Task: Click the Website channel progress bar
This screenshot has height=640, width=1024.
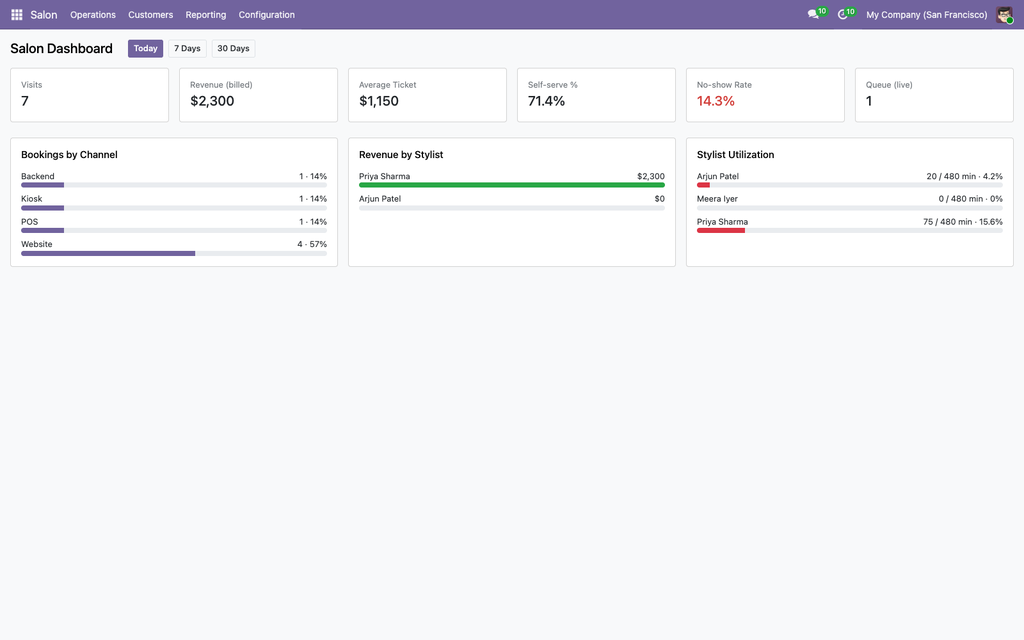Action: (x=174, y=253)
